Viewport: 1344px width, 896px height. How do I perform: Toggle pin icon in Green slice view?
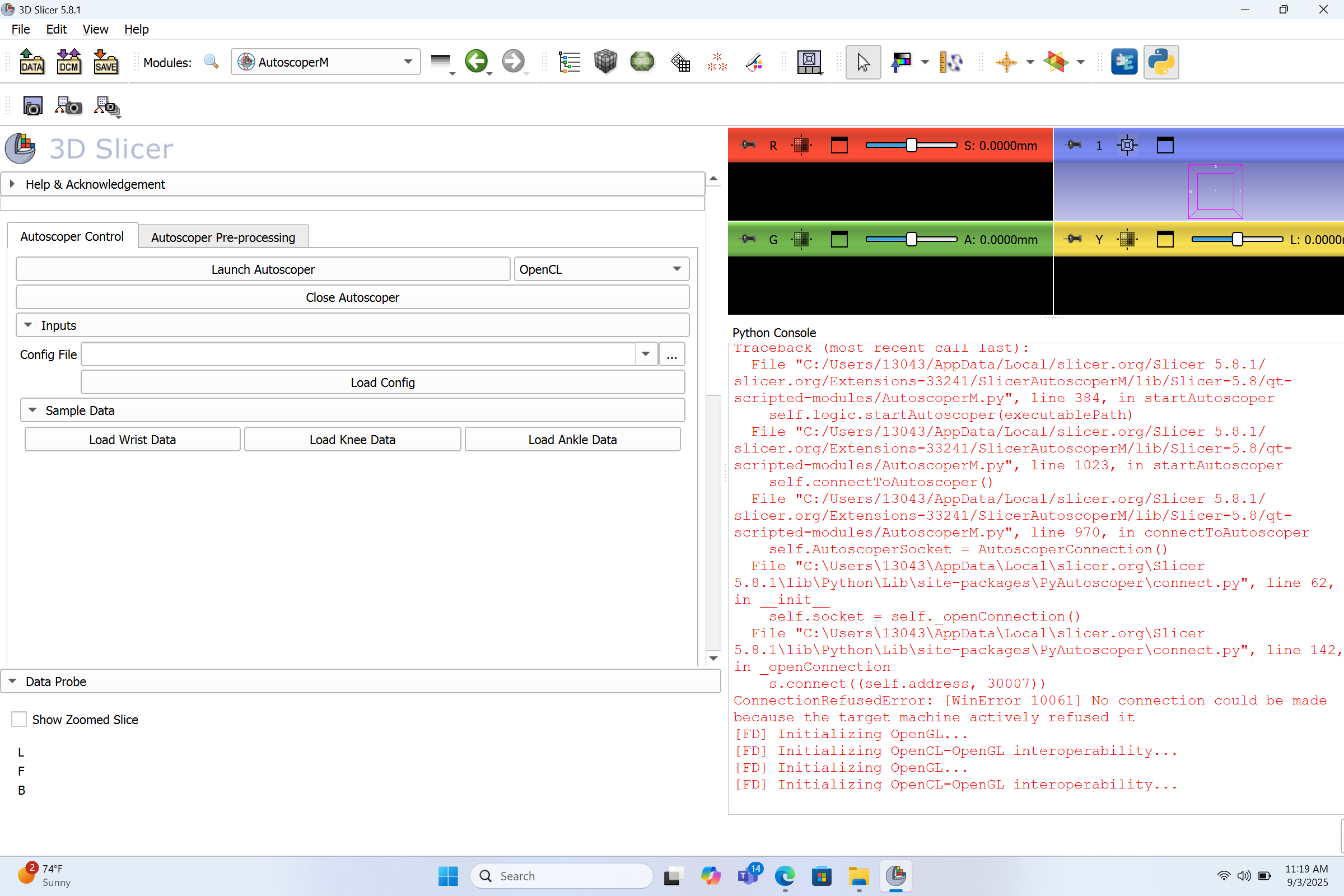pyautogui.click(x=747, y=240)
